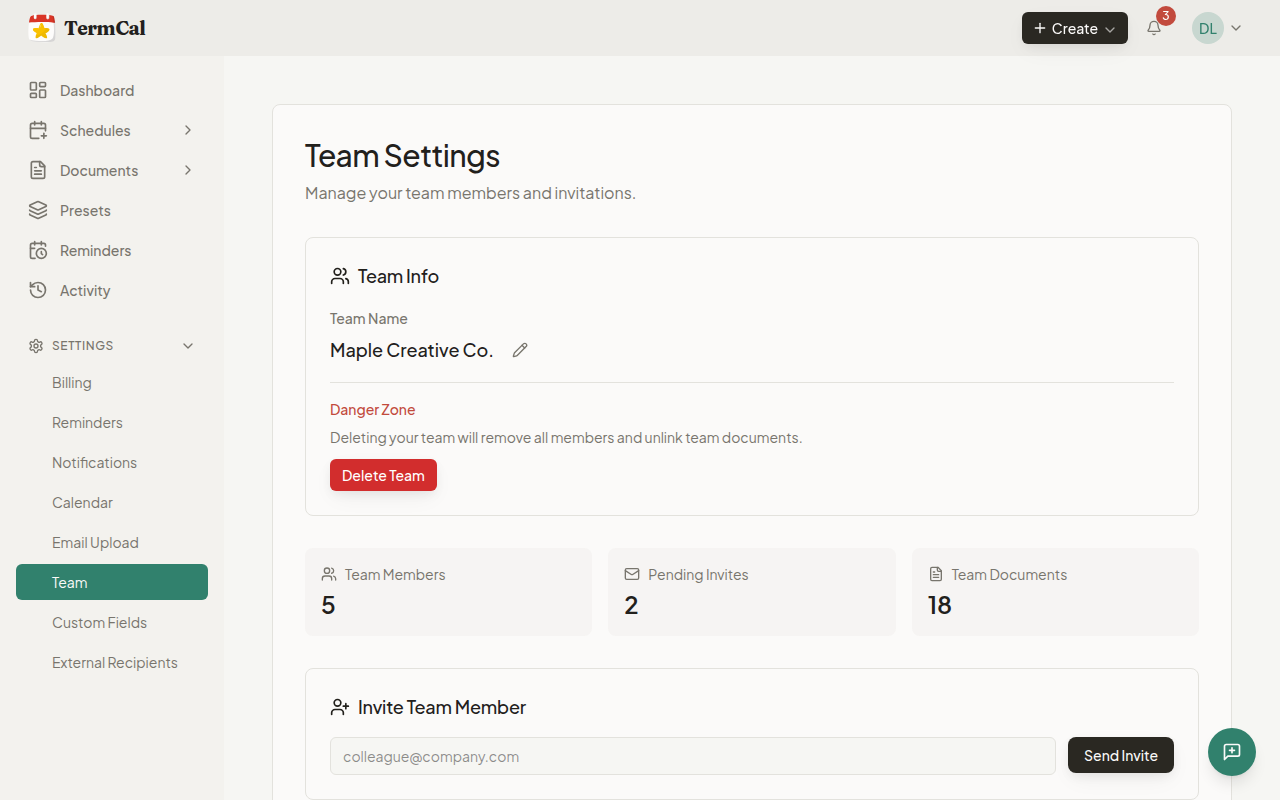
Task: Click the pencil icon to edit team name
Action: pyautogui.click(x=519, y=349)
